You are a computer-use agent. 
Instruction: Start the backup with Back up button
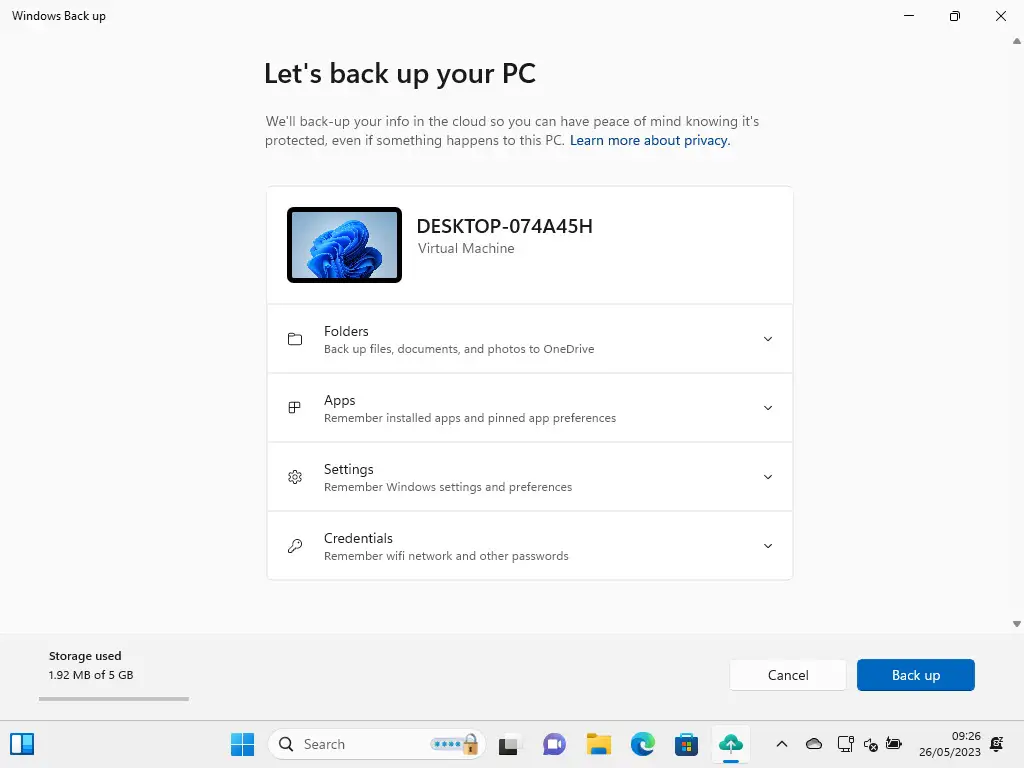coord(915,675)
